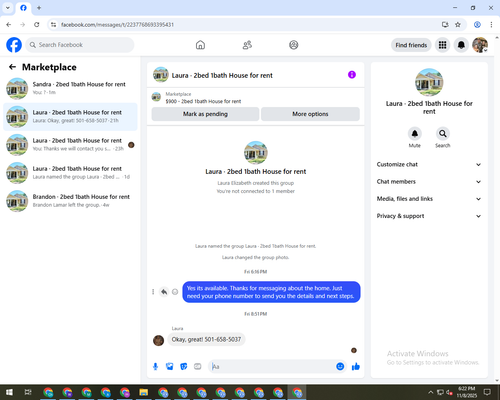Image resolution: width=500 pixels, height=400 pixels.
Task: Click More options for the listing
Action: [310, 114]
